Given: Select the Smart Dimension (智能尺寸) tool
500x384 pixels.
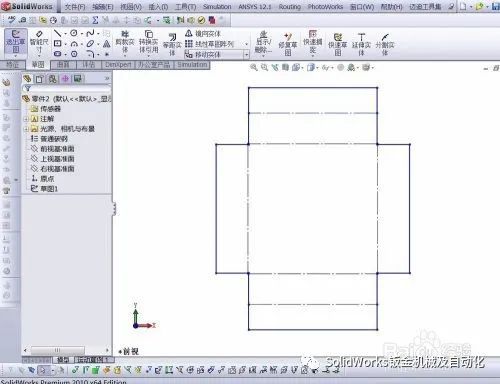Looking at the screenshot, I should (x=39, y=41).
